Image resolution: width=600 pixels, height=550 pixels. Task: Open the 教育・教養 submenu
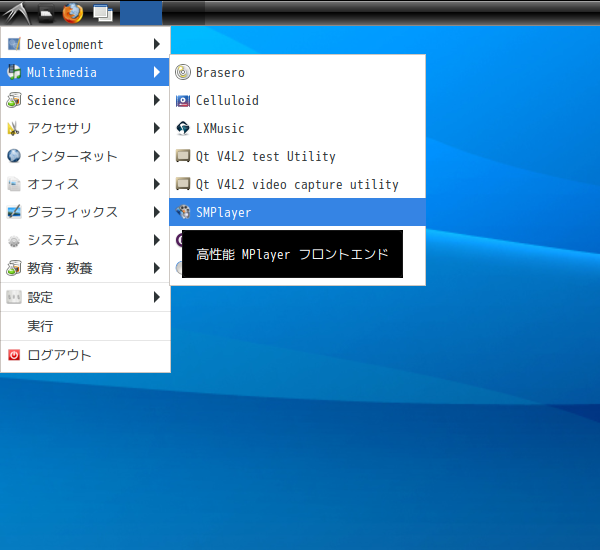coord(85,268)
